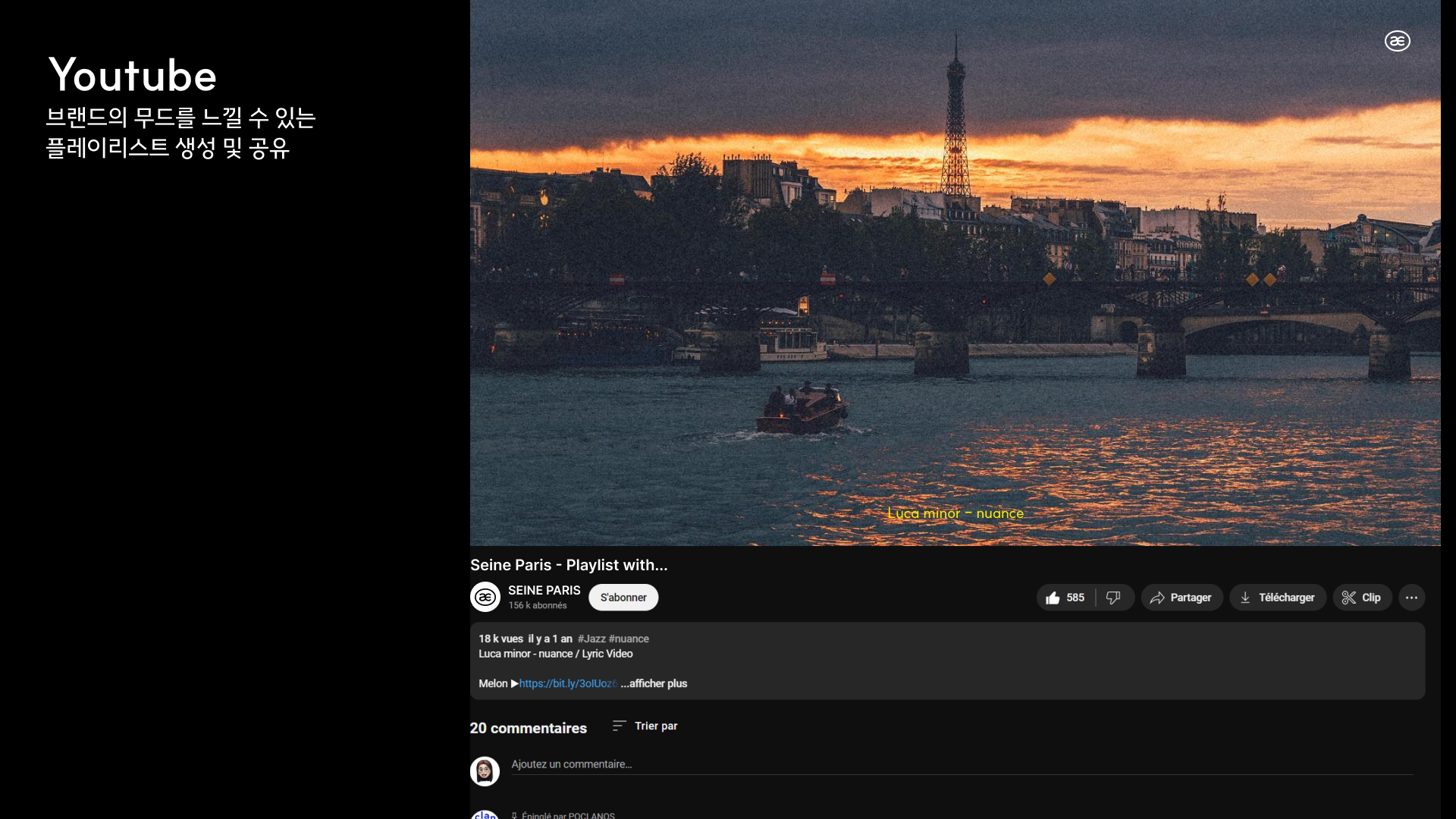This screenshot has width=1456, height=819.
Task: Expand description with ...afficher plus
Action: tap(654, 683)
